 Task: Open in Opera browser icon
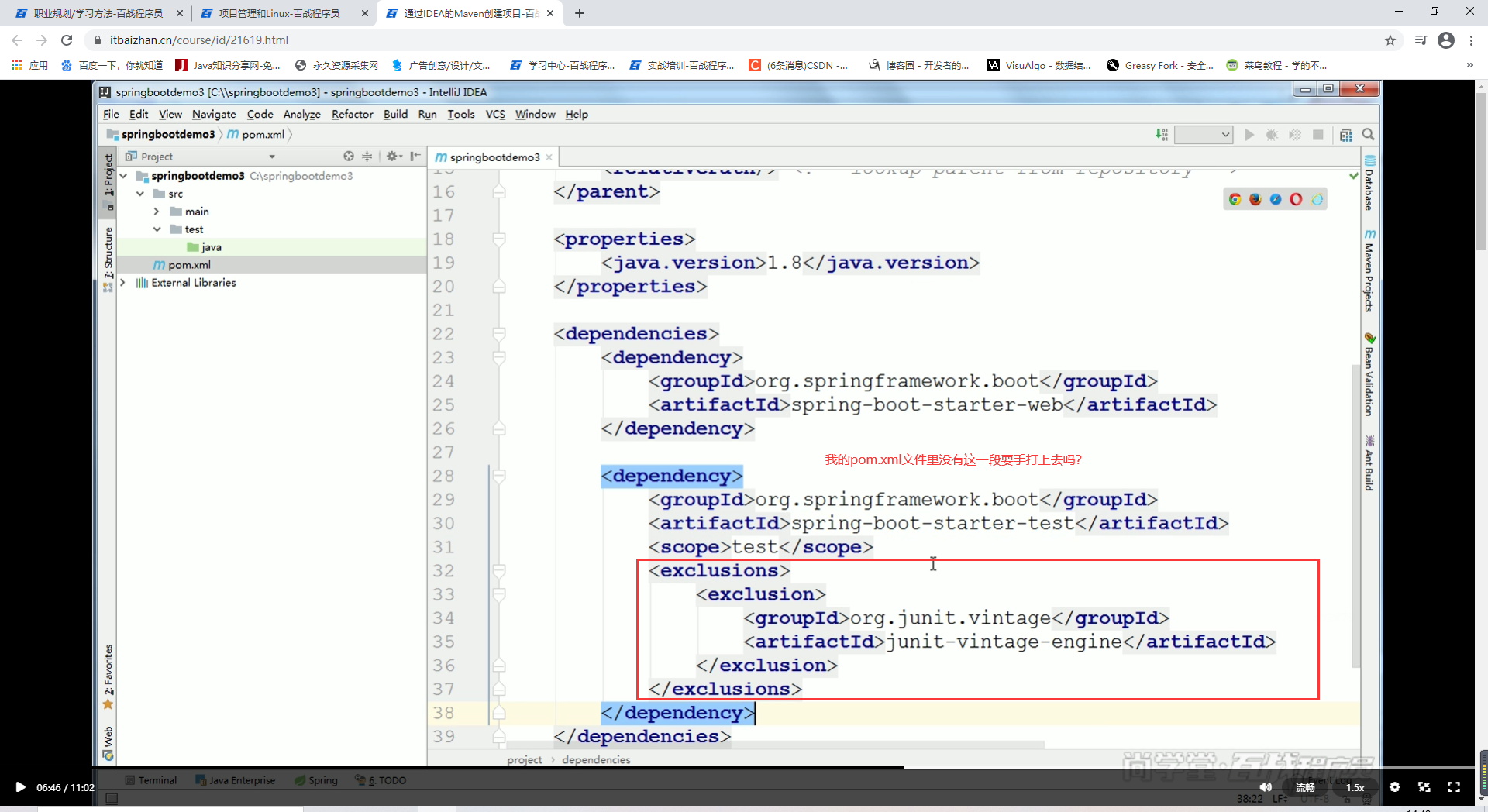click(x=1296, y=200)
